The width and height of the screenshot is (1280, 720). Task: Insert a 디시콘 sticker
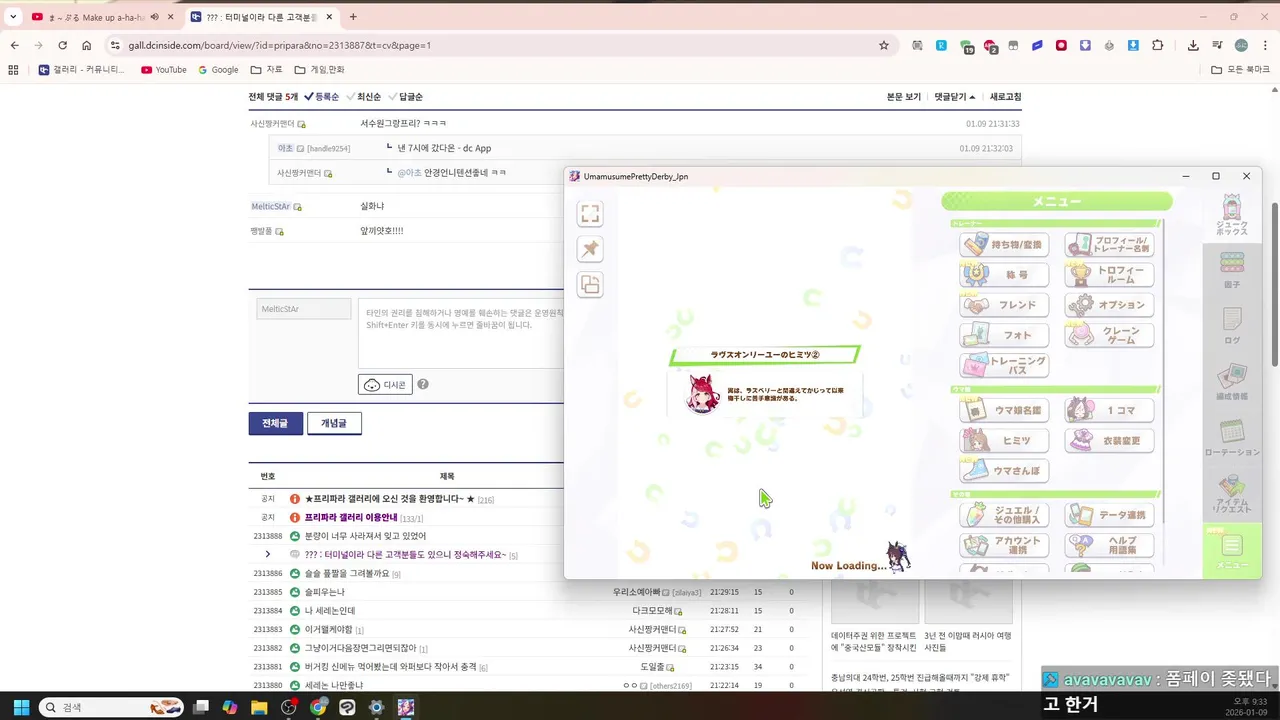385,384
